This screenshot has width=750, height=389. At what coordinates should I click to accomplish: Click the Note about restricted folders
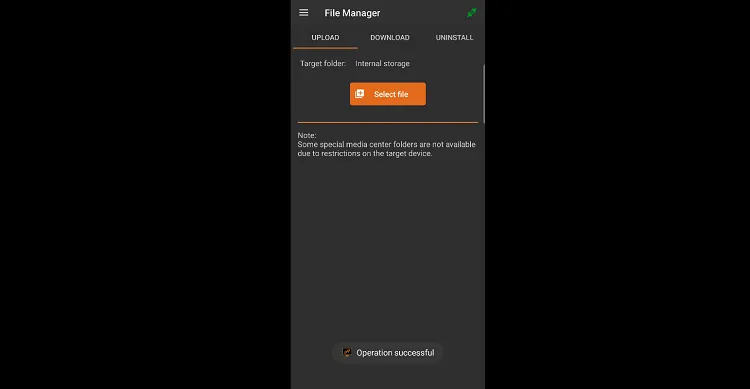pyautogui.click(x=386, y=144)
